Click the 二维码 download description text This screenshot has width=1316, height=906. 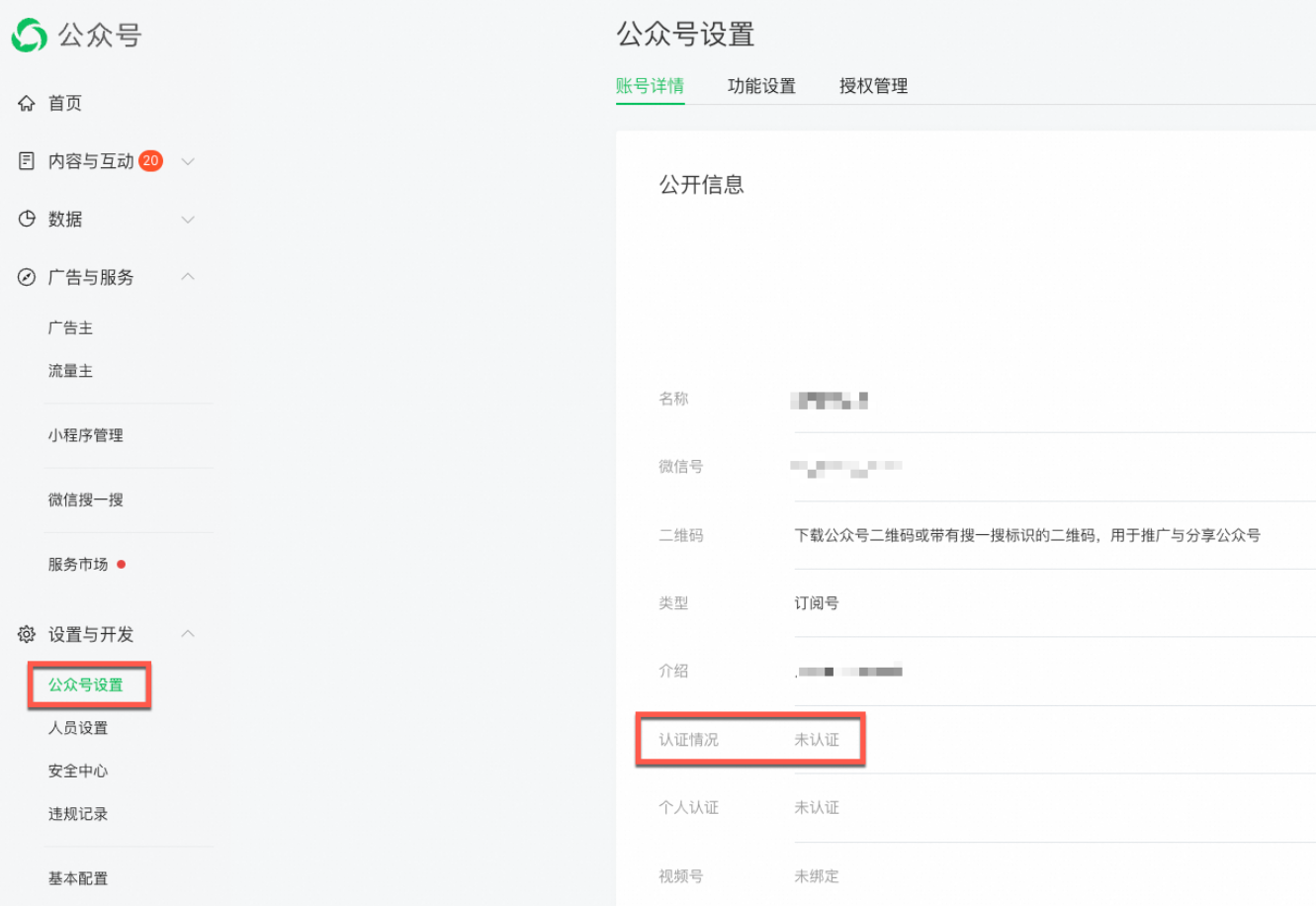tap(1027, 535)
